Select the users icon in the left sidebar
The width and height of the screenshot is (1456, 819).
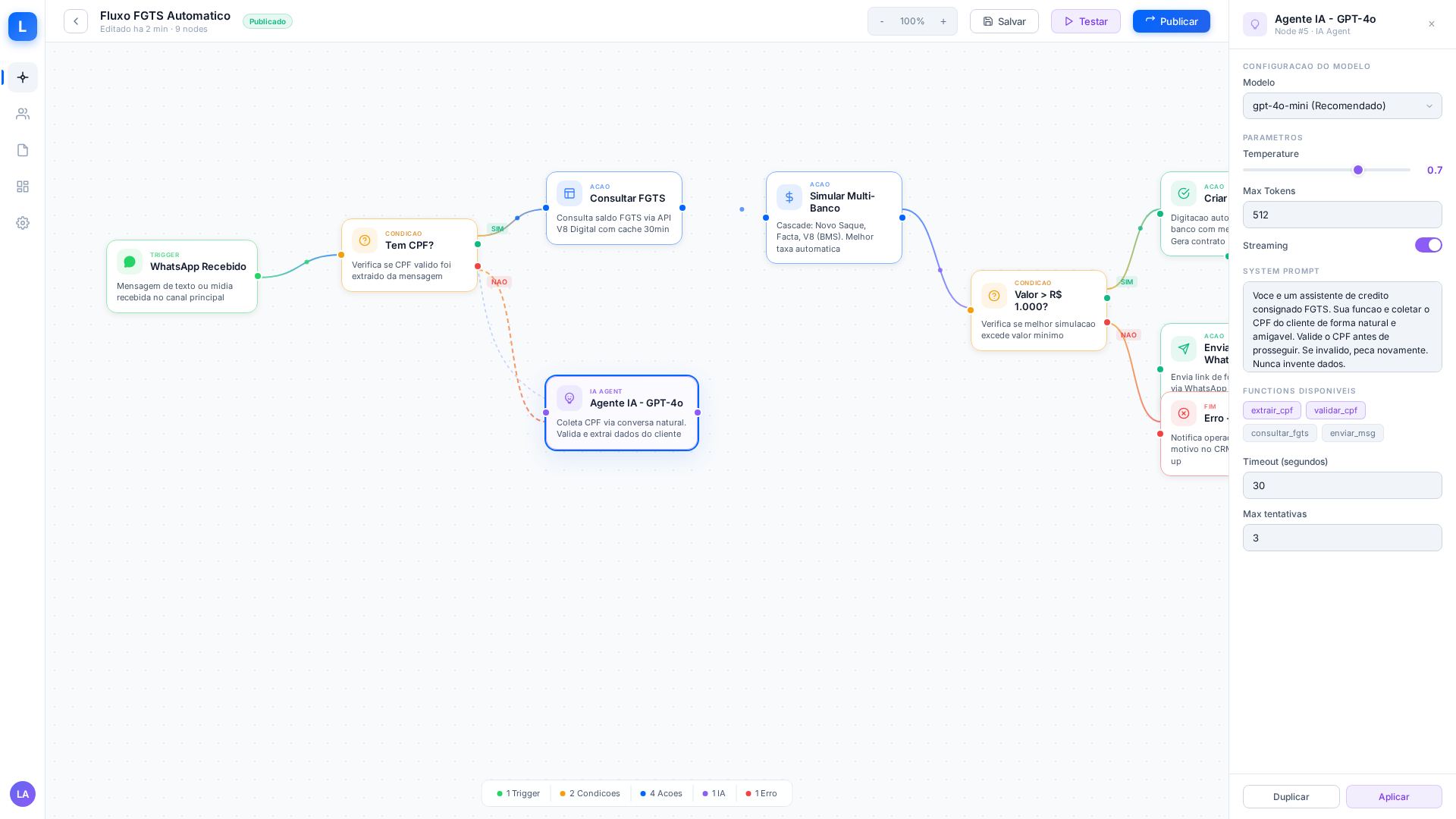click(23, 114)
